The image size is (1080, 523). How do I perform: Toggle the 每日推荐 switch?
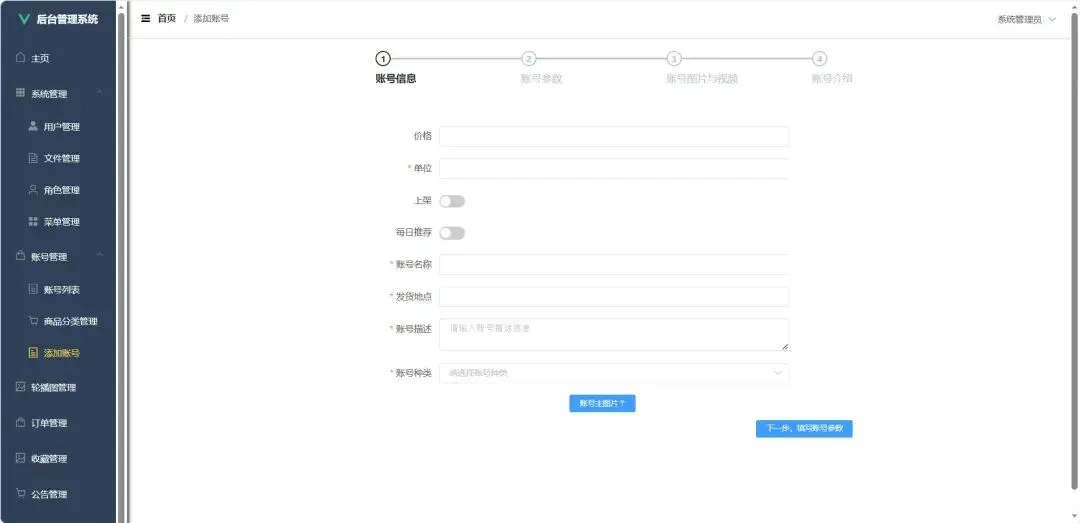[452, 233]
